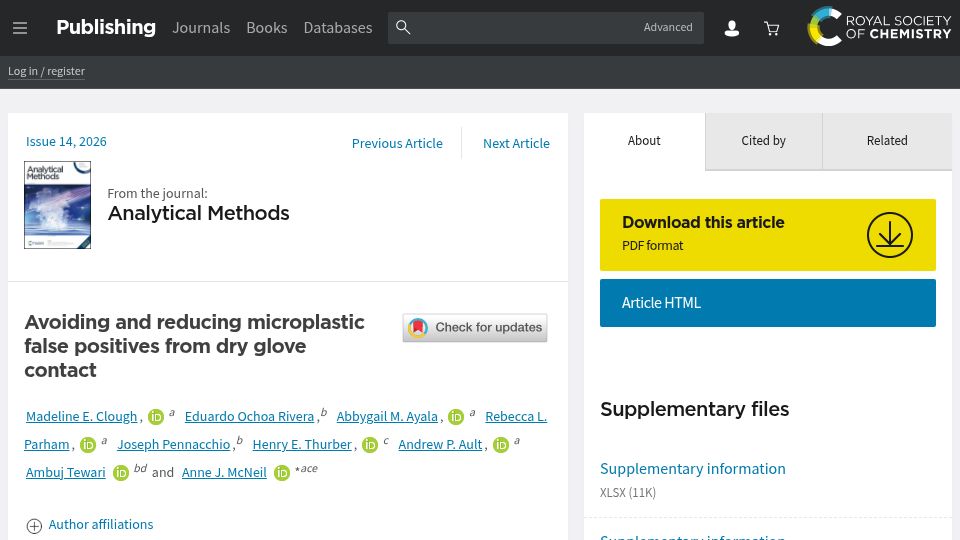
Task: Open Issue 14, 2026 link
Action: click(66, 141)
